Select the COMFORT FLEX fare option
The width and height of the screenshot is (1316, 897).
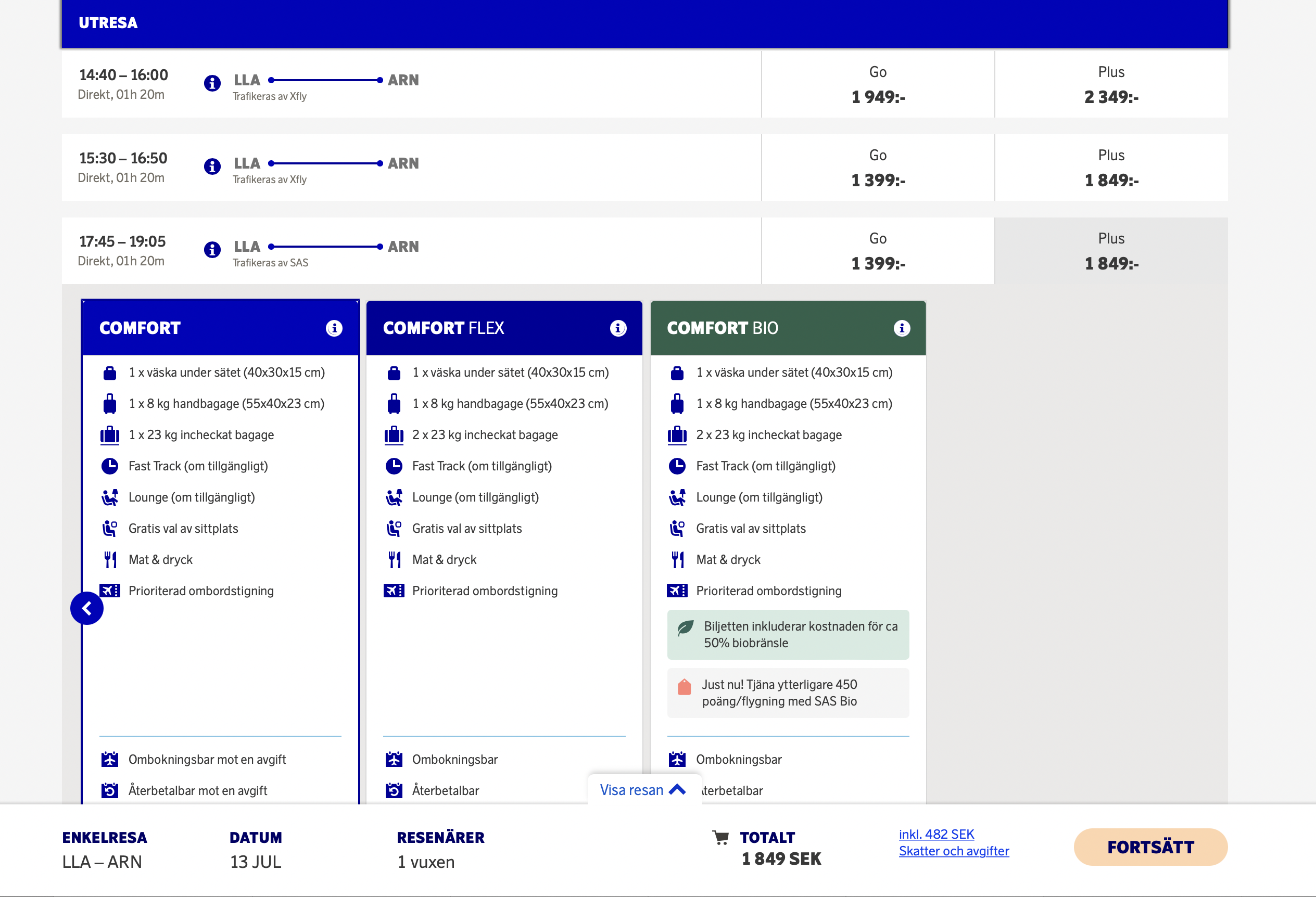click(504, 328)
